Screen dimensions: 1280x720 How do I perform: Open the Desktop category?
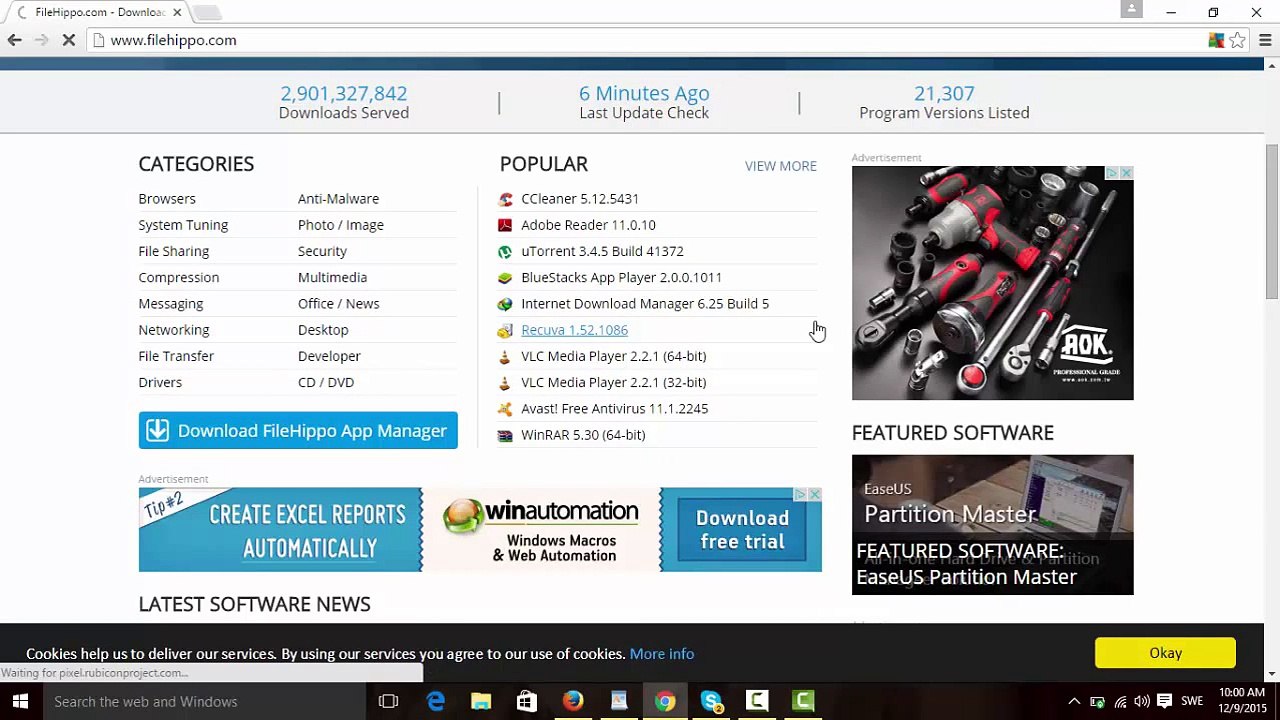(323, 330)
